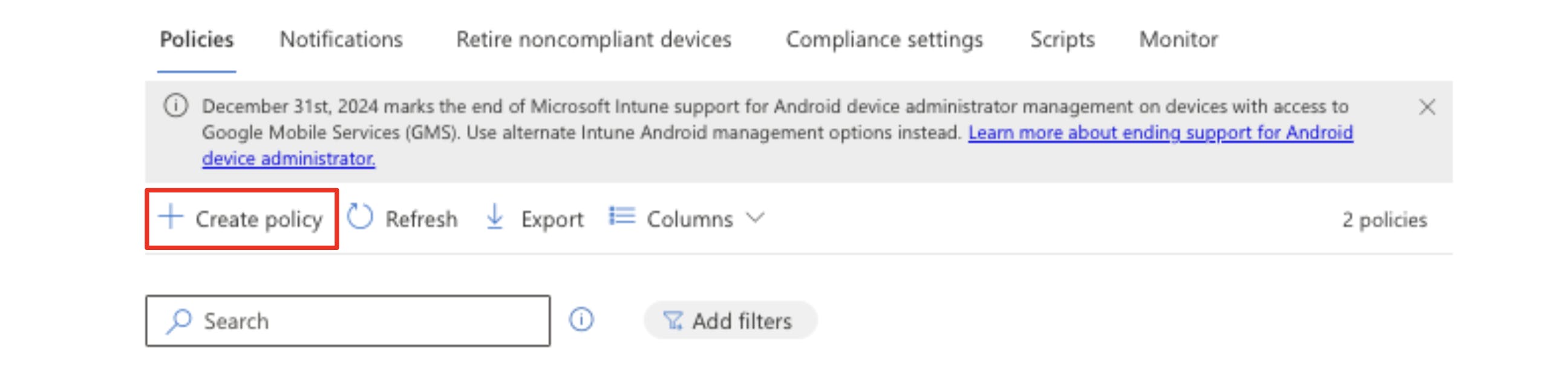Go to the Compliance settings tab

[x=884, y=39]
